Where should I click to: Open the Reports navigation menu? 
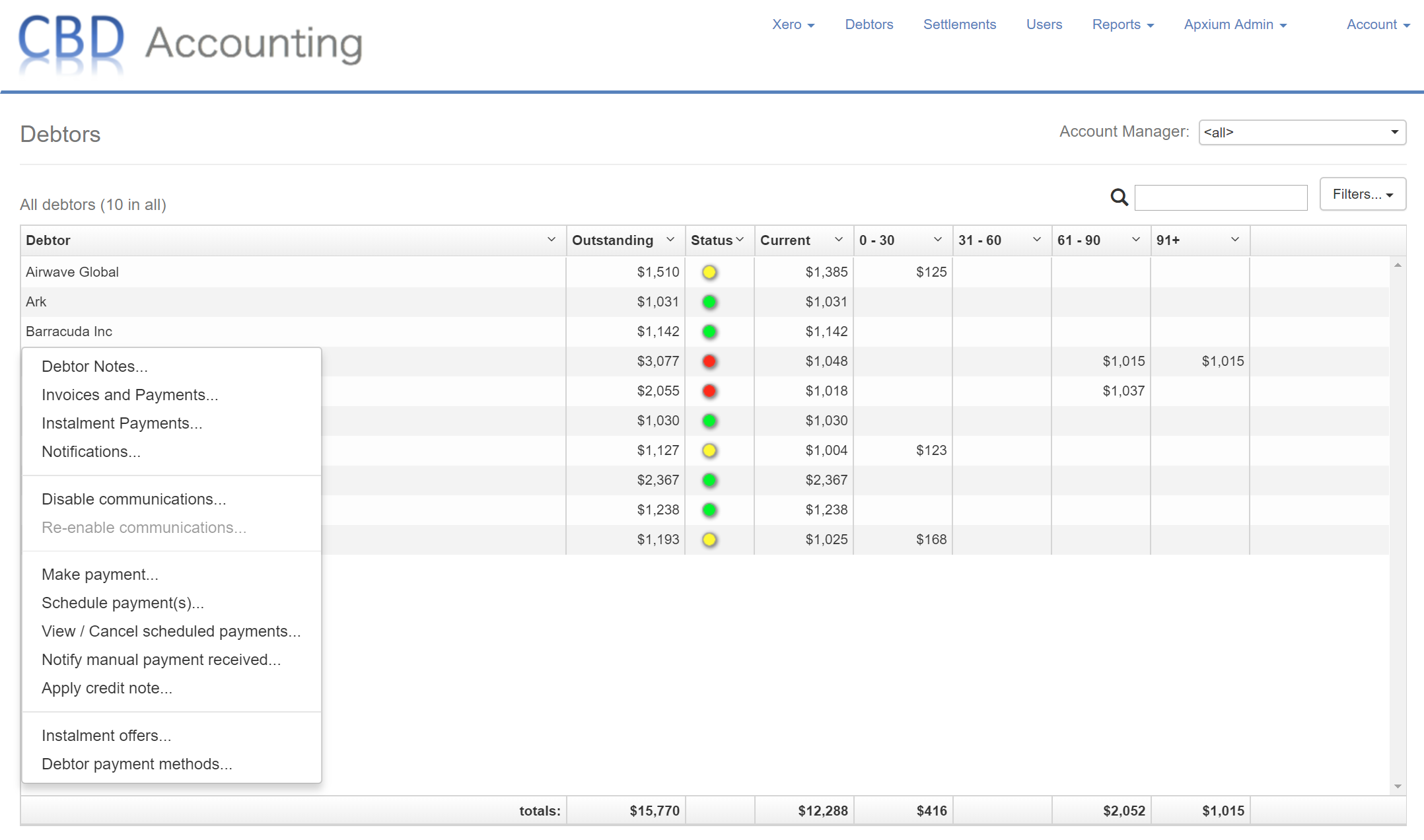(x=1123, y=24)
